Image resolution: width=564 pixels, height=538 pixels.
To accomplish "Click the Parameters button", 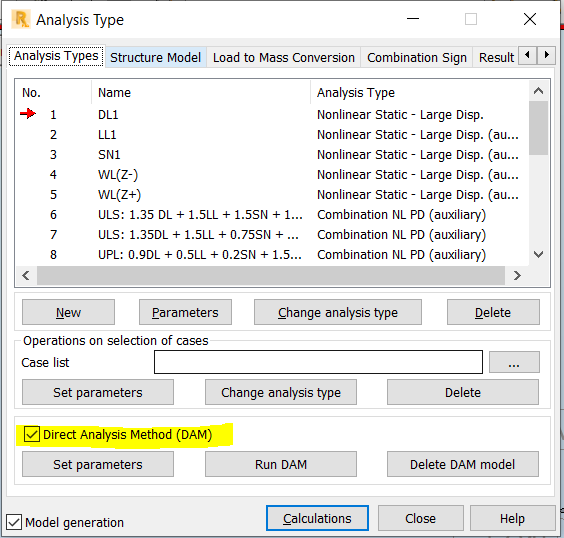I will [185, 312].
